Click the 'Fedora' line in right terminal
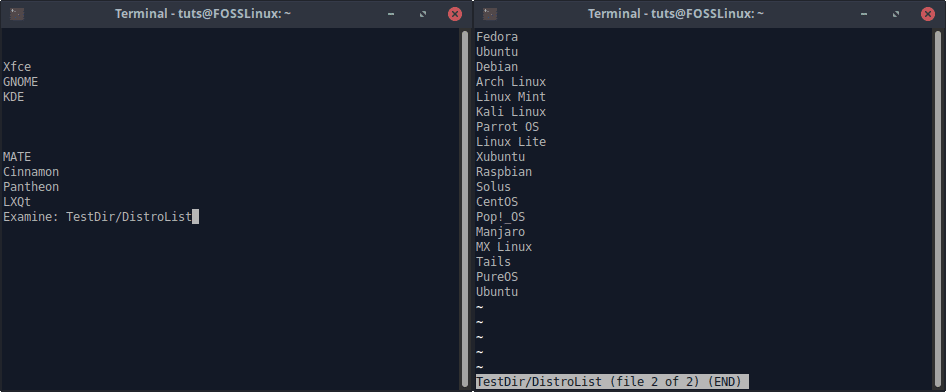 click(497, 37)
